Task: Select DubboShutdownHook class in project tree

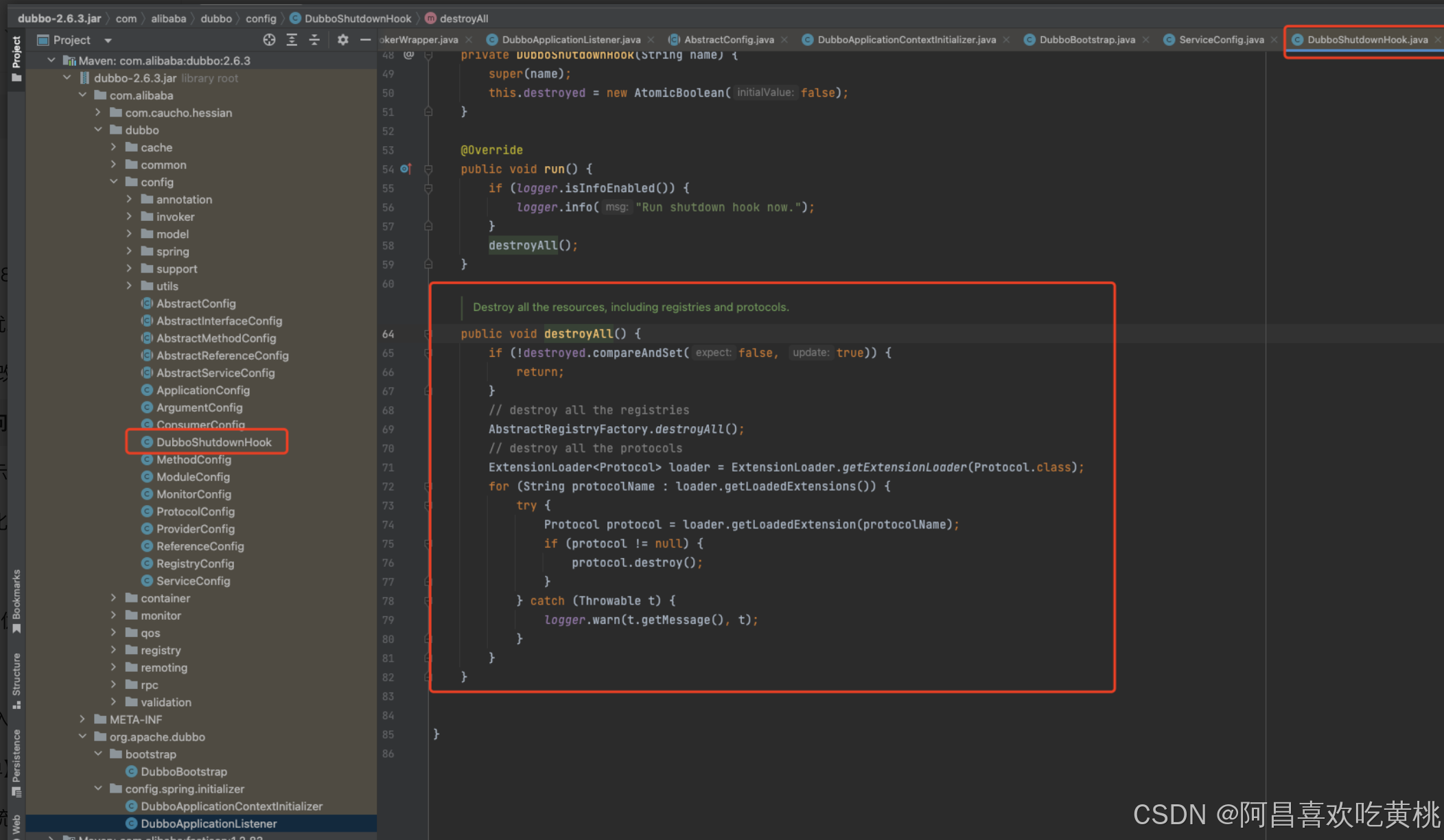Action: click(213, 442)
